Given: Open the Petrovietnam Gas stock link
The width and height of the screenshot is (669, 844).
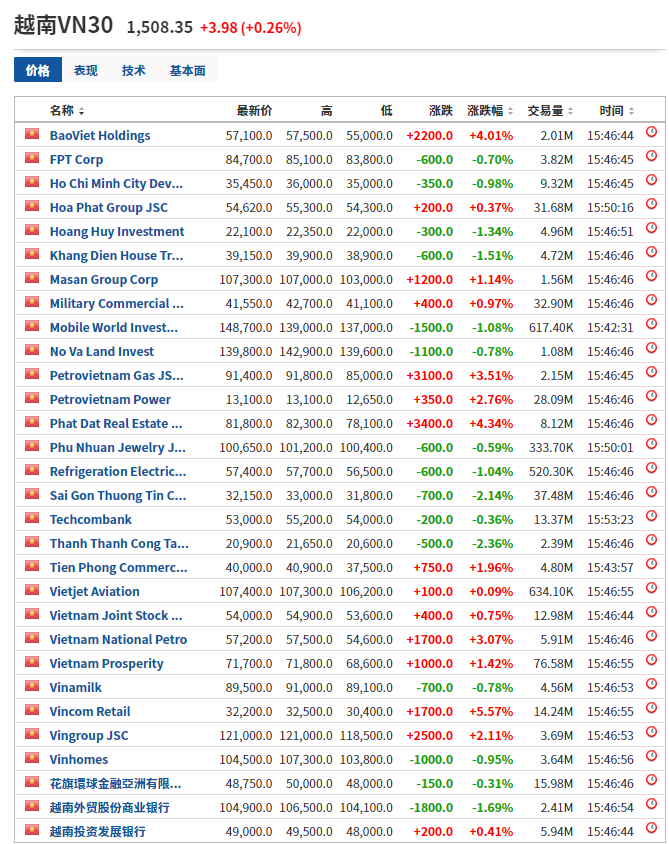Looking at the screenshot, I should tap(116, 376).
